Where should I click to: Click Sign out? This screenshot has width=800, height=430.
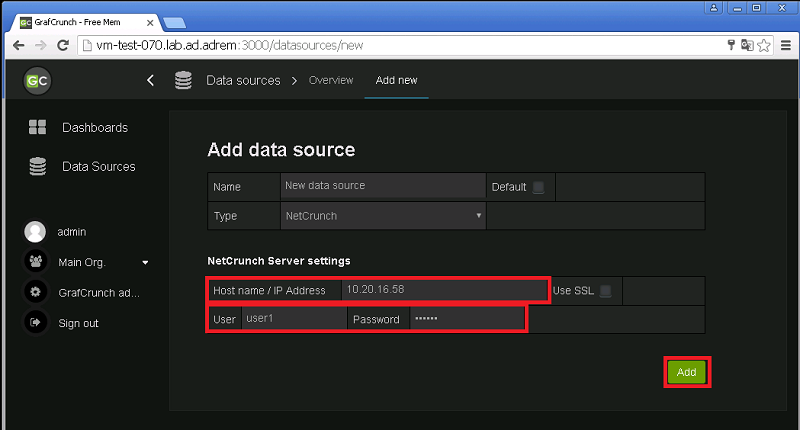[x=78, y=323]
